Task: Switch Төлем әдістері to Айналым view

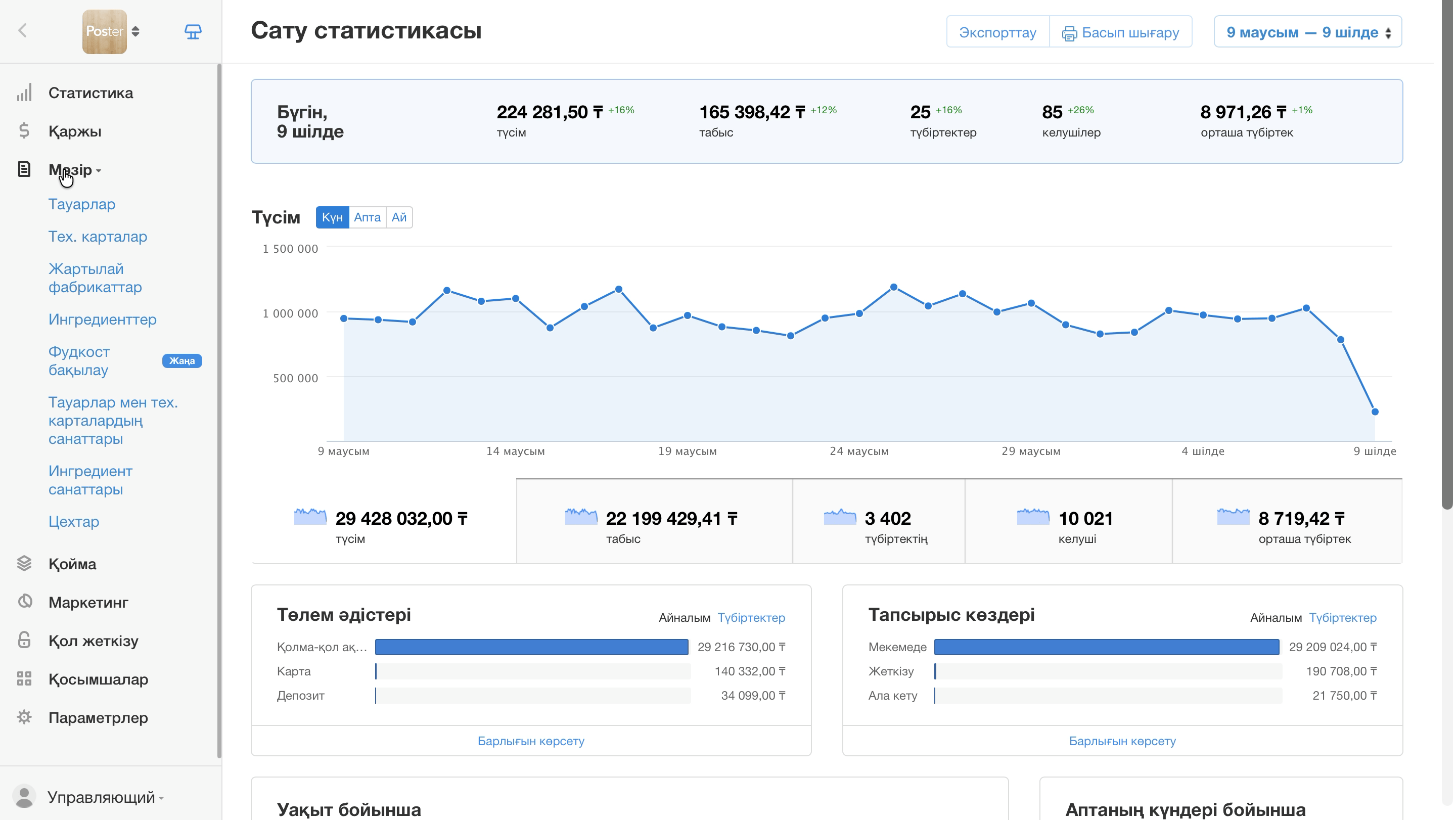Action: [x=685, y=618]
